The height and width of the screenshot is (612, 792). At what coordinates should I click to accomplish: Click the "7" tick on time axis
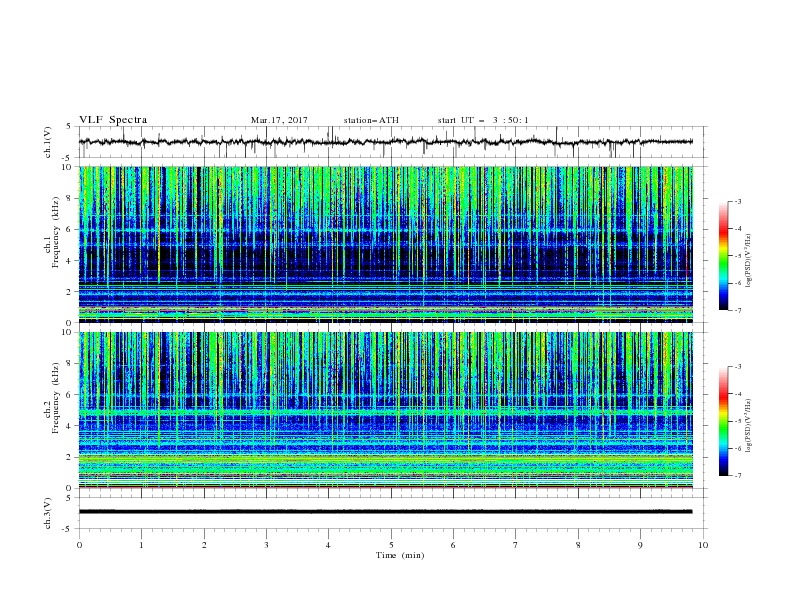coord(516,545)
